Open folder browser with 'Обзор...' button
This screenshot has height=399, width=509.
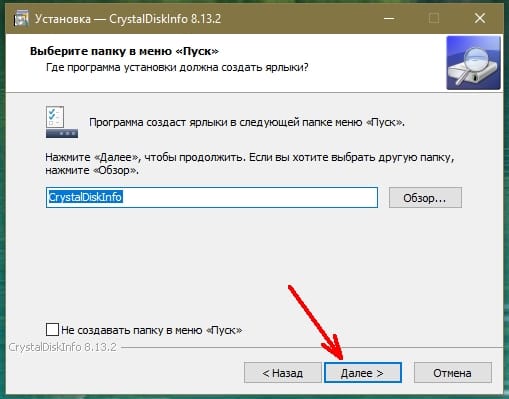click(x=425, y=198)
